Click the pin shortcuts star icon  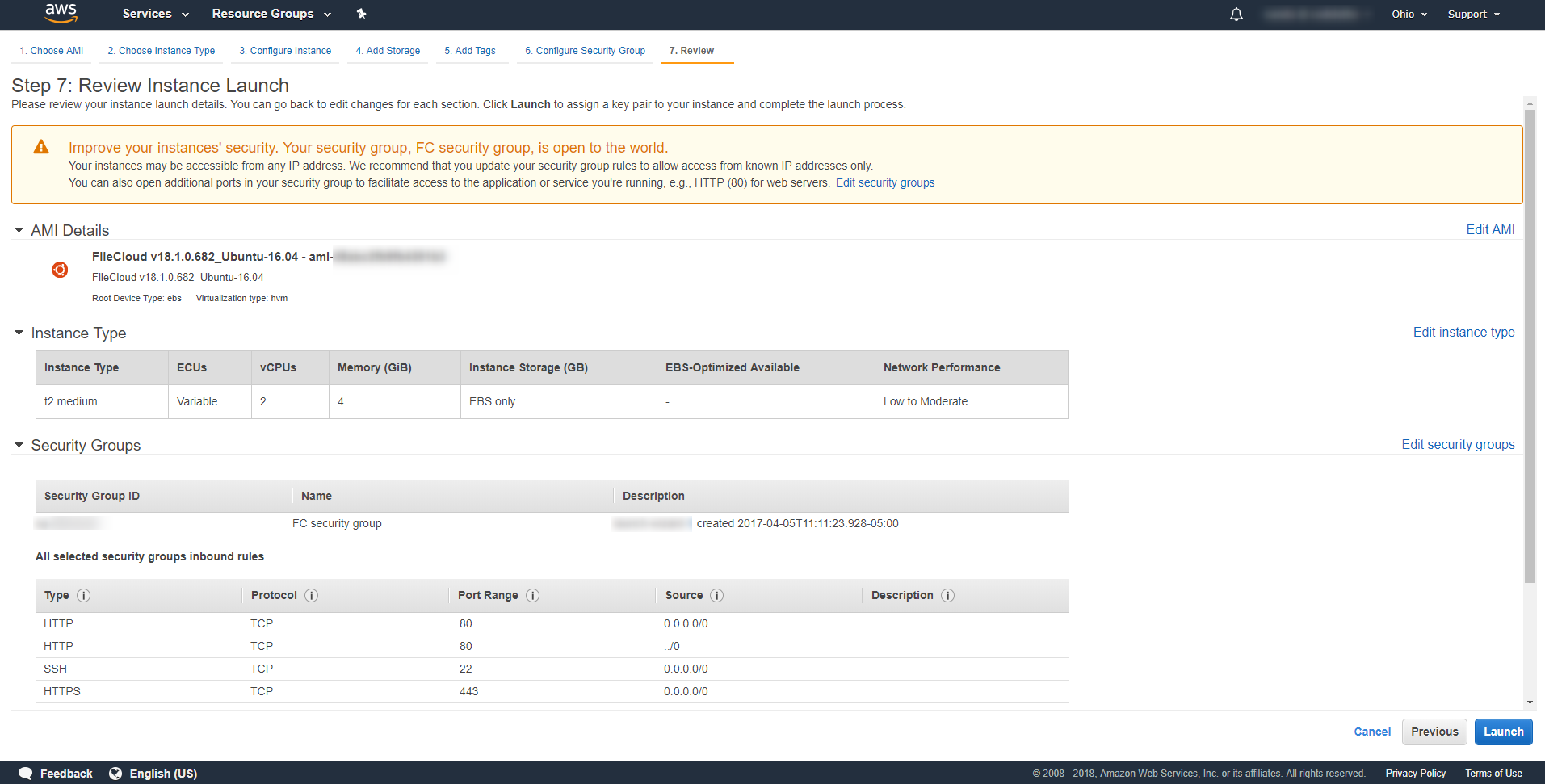pos(361,14)
